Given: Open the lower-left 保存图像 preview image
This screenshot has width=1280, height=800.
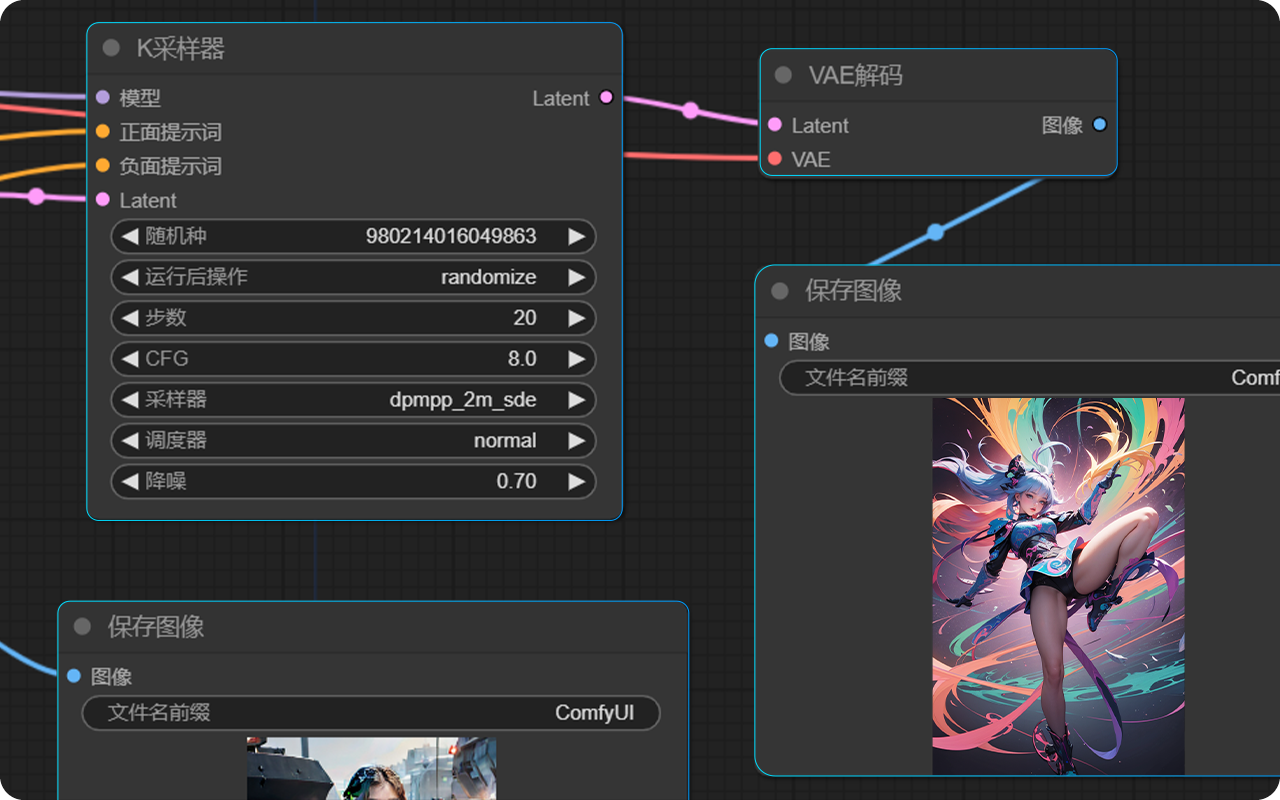Looking at the screenshot, I should tap(372, 768).
